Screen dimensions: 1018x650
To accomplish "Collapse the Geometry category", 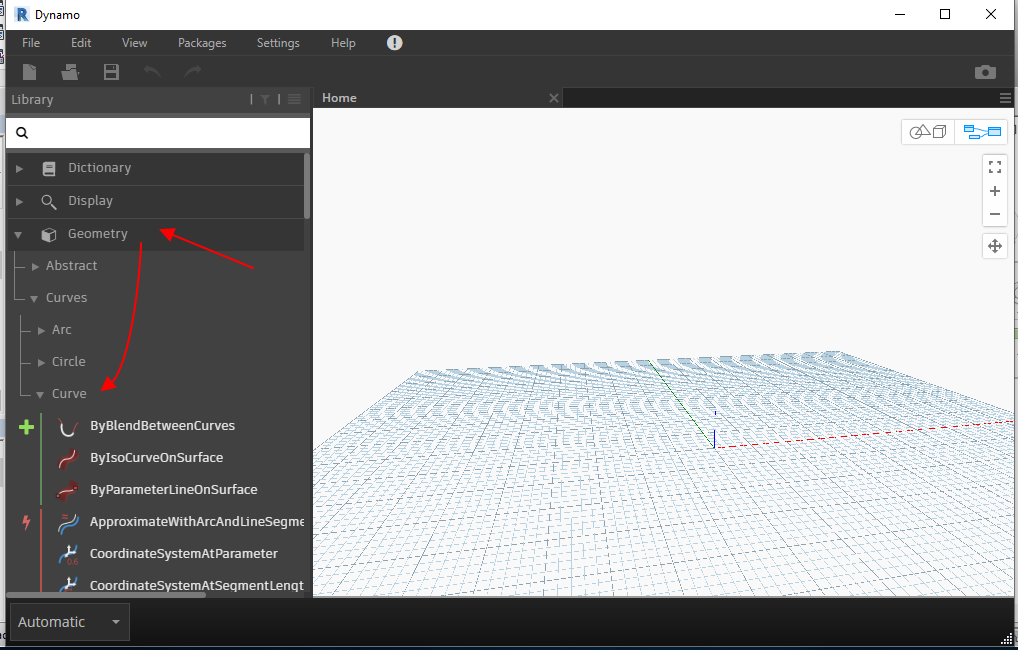I will pyautogui.click(x=18, y=234).
